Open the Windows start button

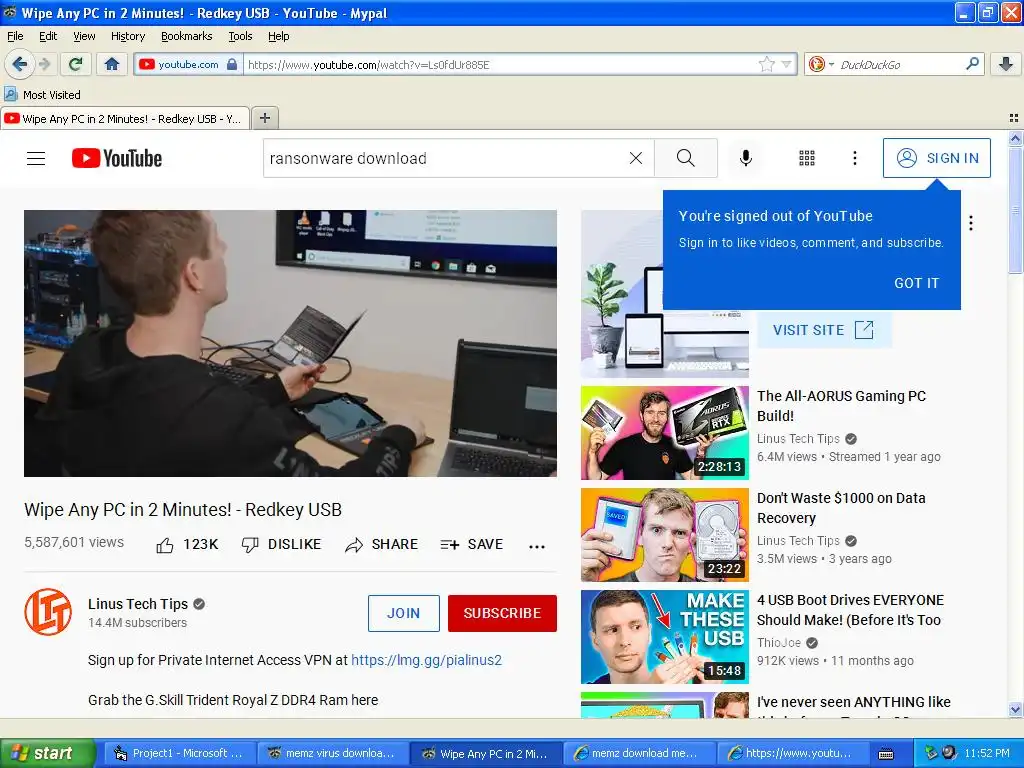48,753
